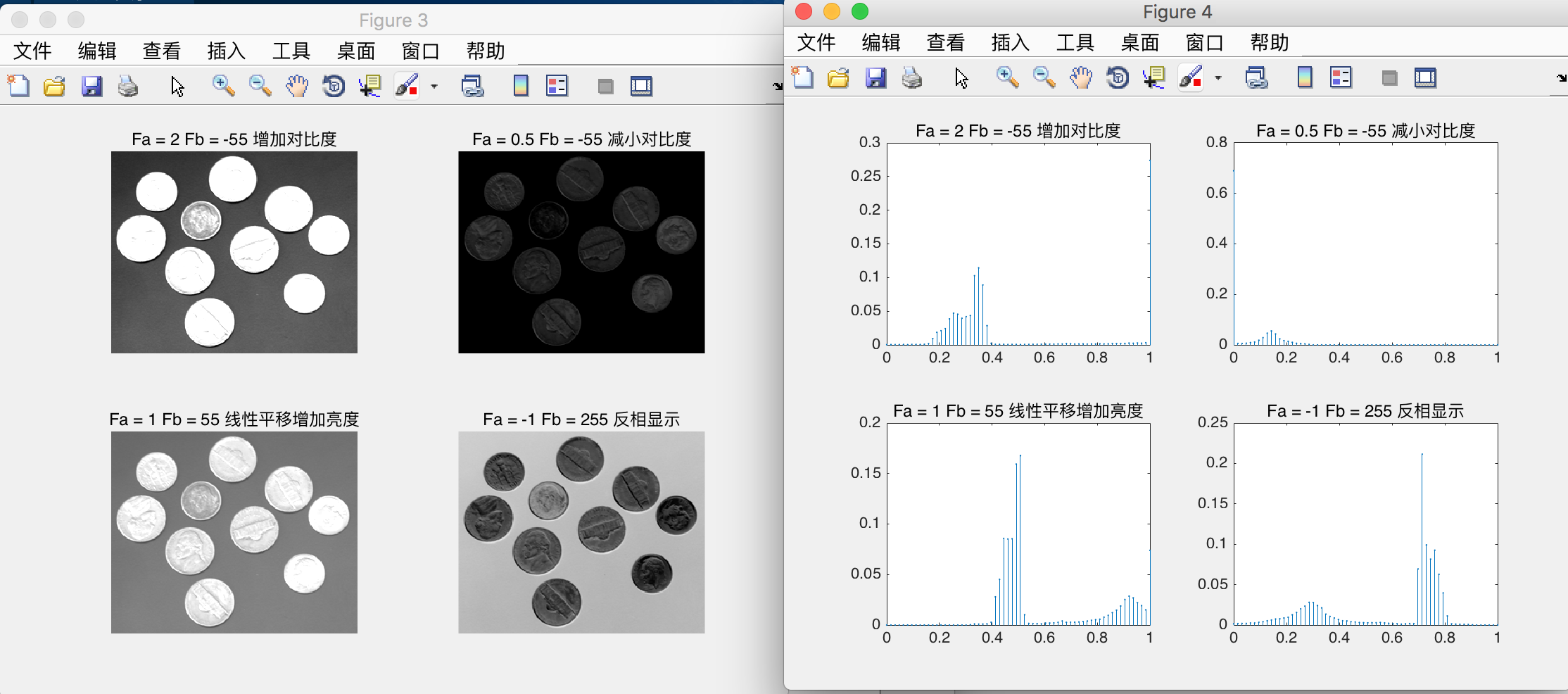Screen dimensions: 1568x694
Task: Insert Legend in Figure 3
Action: (557, 86)
